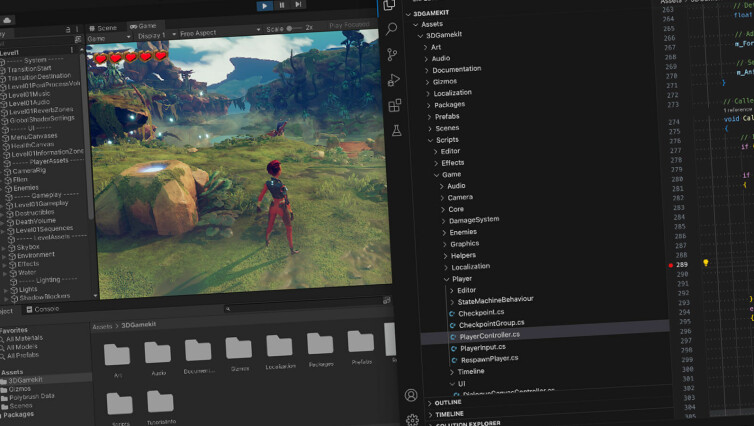754x426 pixels.
Task: Open PlayerController.cs in Explorer
Action: point(490,335)
